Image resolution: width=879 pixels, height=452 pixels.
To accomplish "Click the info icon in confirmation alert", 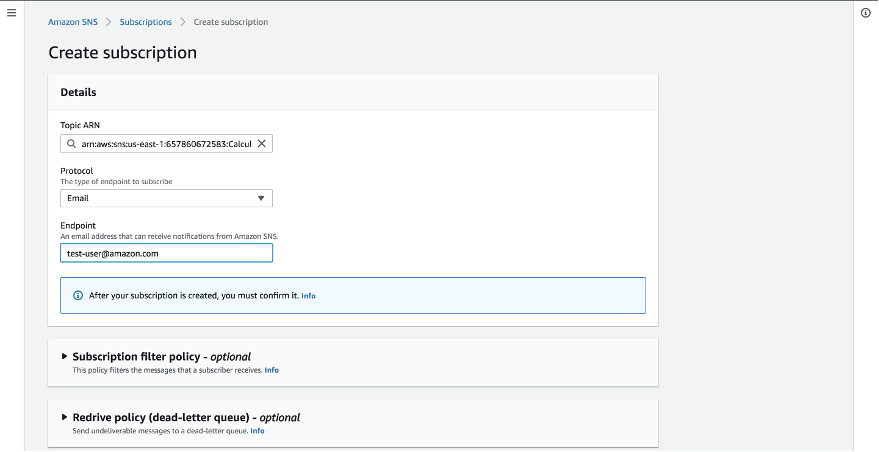I will click(78, 296).
